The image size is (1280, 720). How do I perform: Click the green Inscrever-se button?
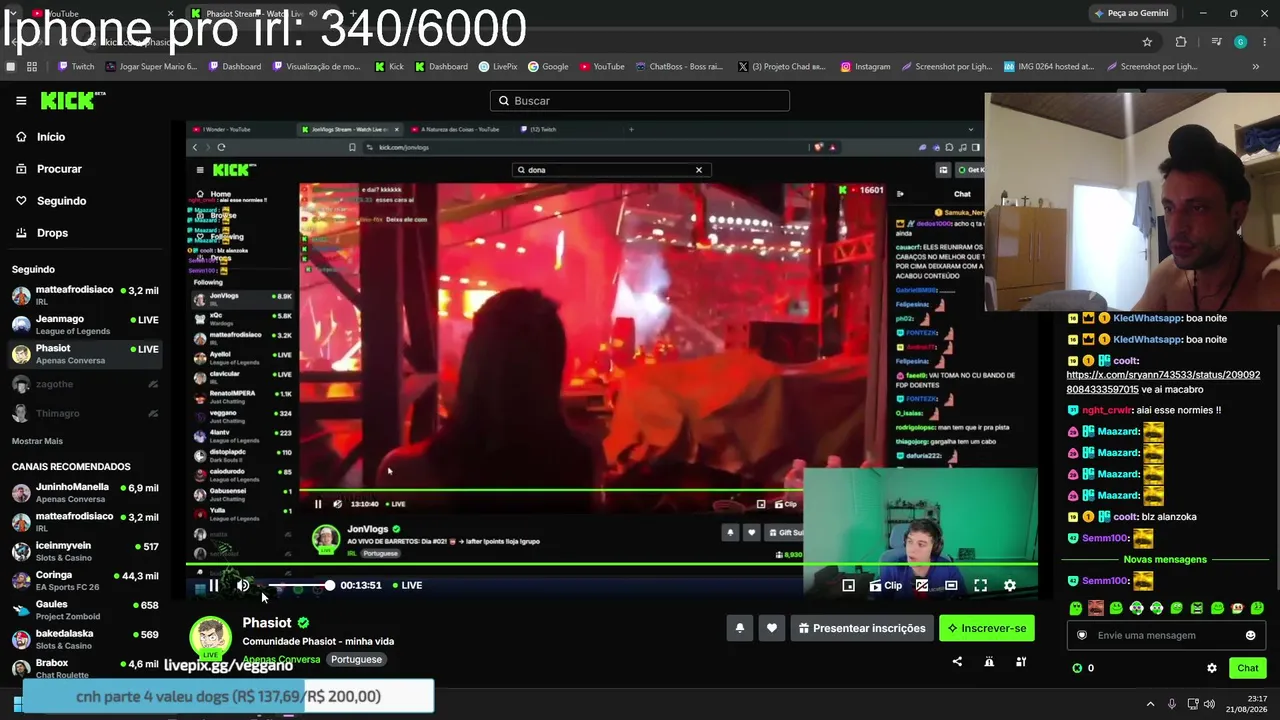[987, 628]
